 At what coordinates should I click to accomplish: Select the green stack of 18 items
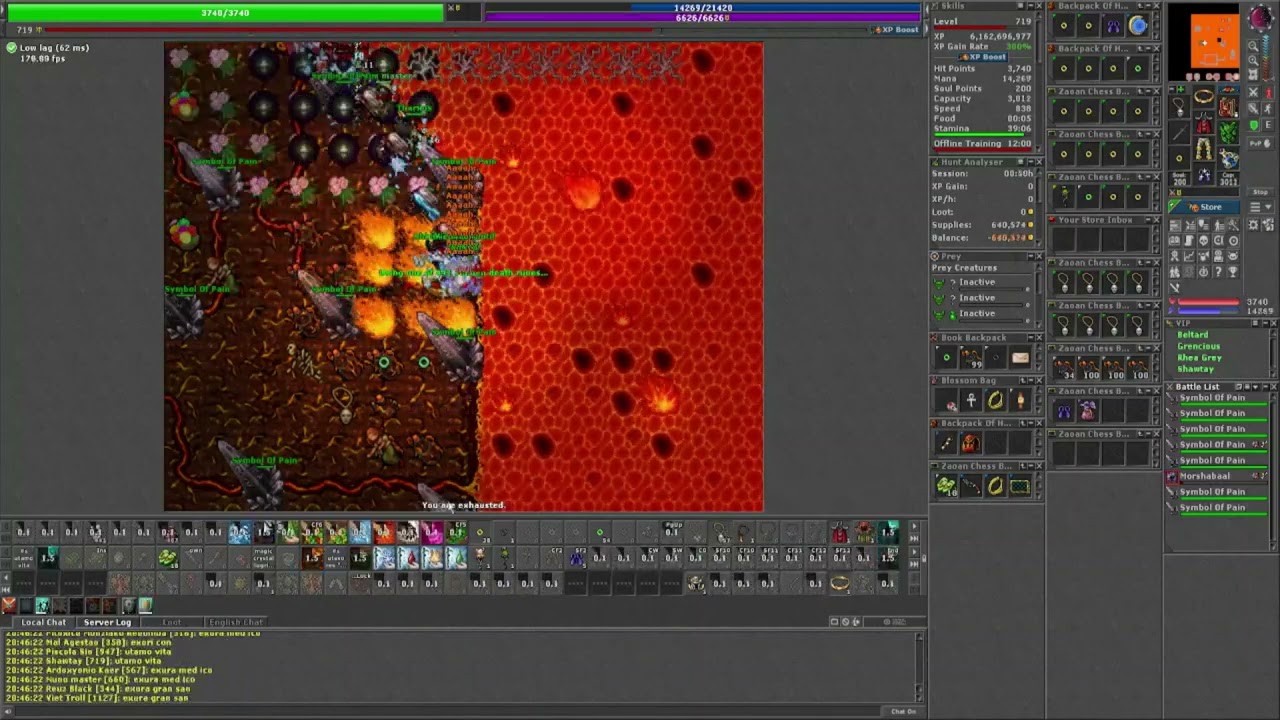tap(946, 486)
